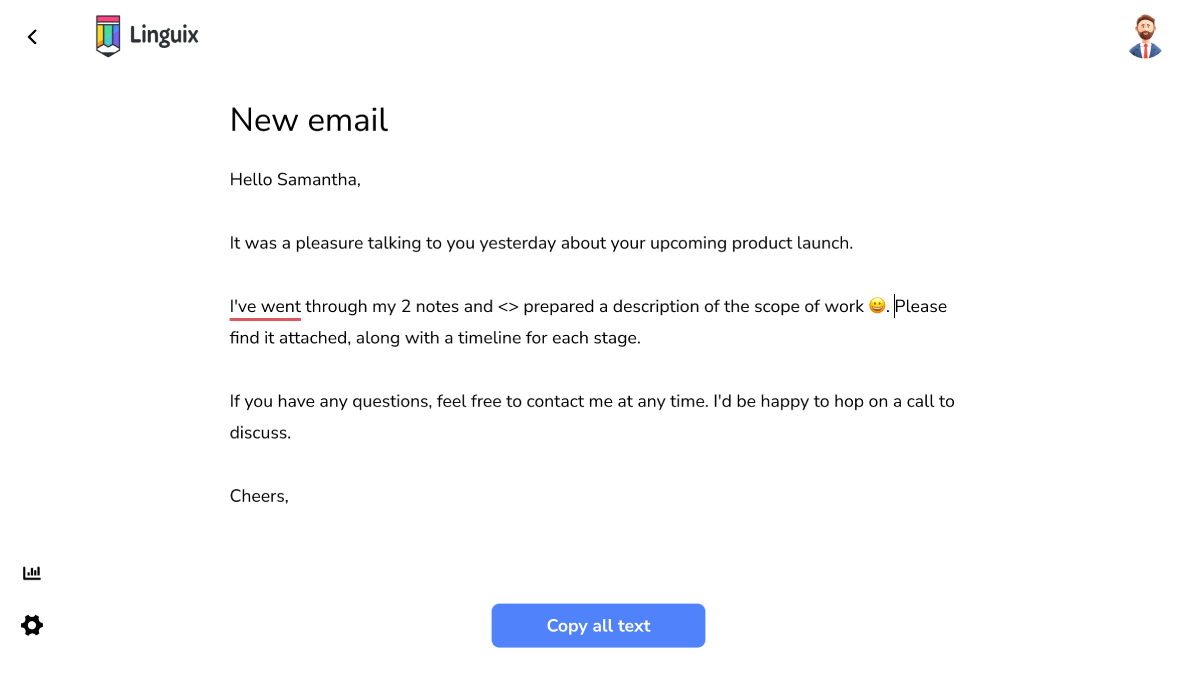Click the underlined "I've went" error
Viewport: 1200px width, 678px height.
(x=265, y=307)
